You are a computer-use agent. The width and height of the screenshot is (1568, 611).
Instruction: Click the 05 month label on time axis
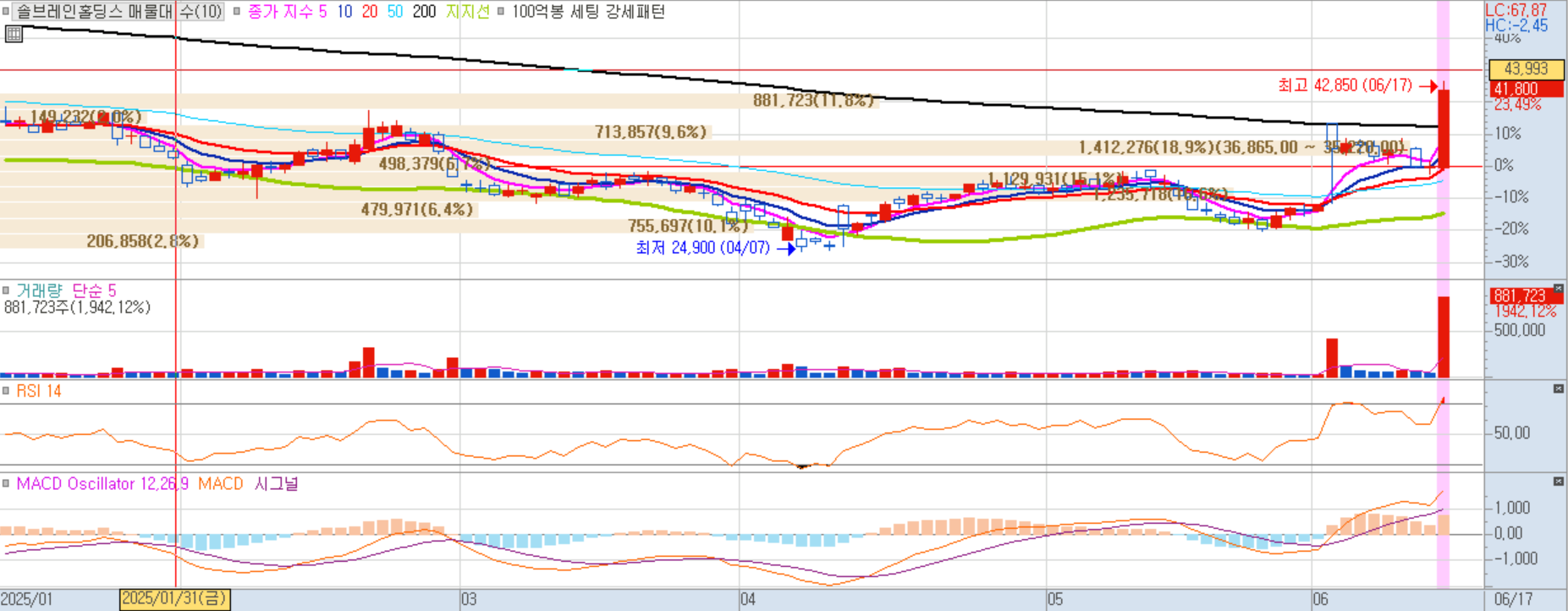(x=1055, y=599)
